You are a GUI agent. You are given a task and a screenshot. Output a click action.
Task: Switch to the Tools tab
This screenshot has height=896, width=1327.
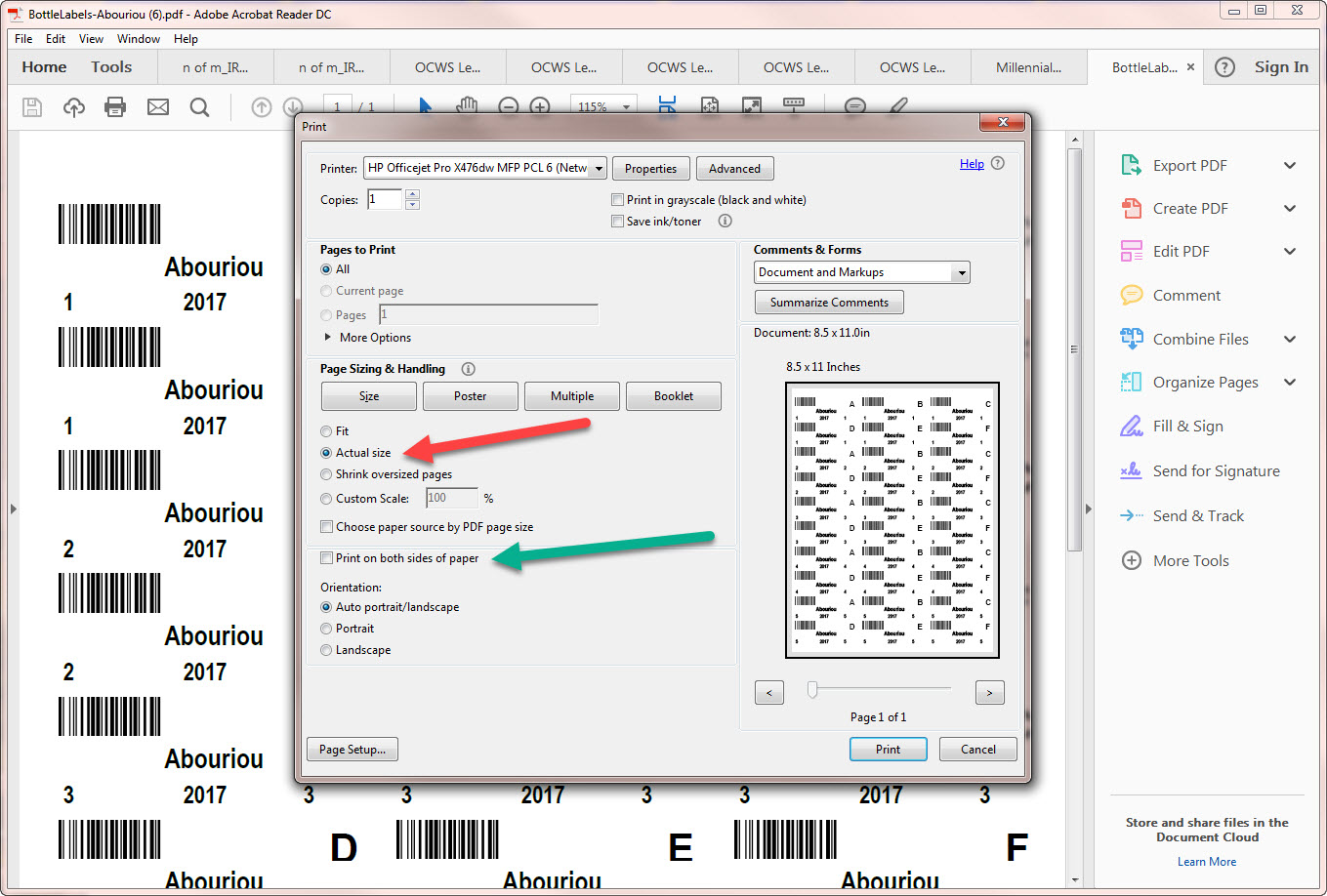[111, 67]
